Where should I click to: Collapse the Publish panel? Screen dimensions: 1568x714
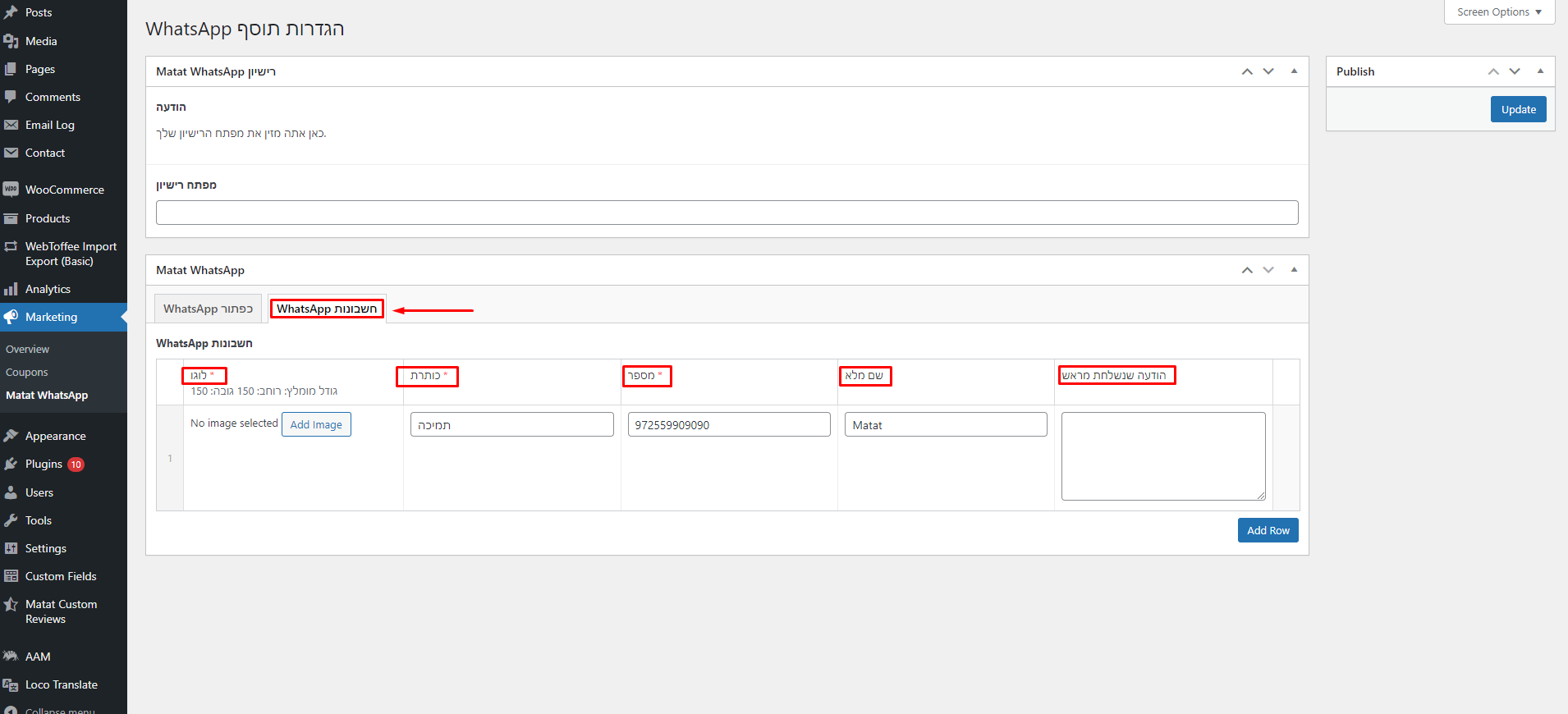[x=1540, y=71]
